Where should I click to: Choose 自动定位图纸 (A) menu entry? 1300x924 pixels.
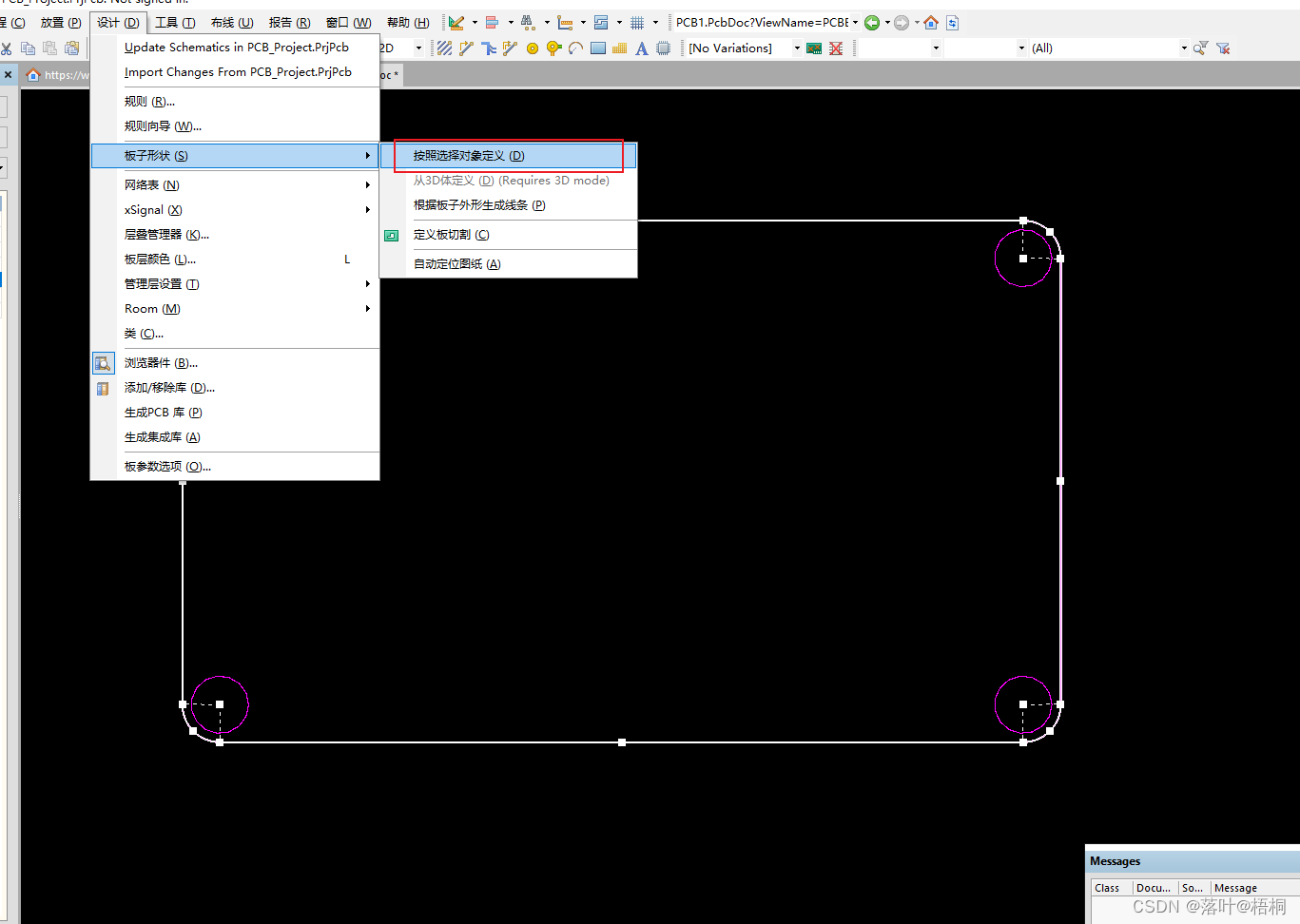509,264
